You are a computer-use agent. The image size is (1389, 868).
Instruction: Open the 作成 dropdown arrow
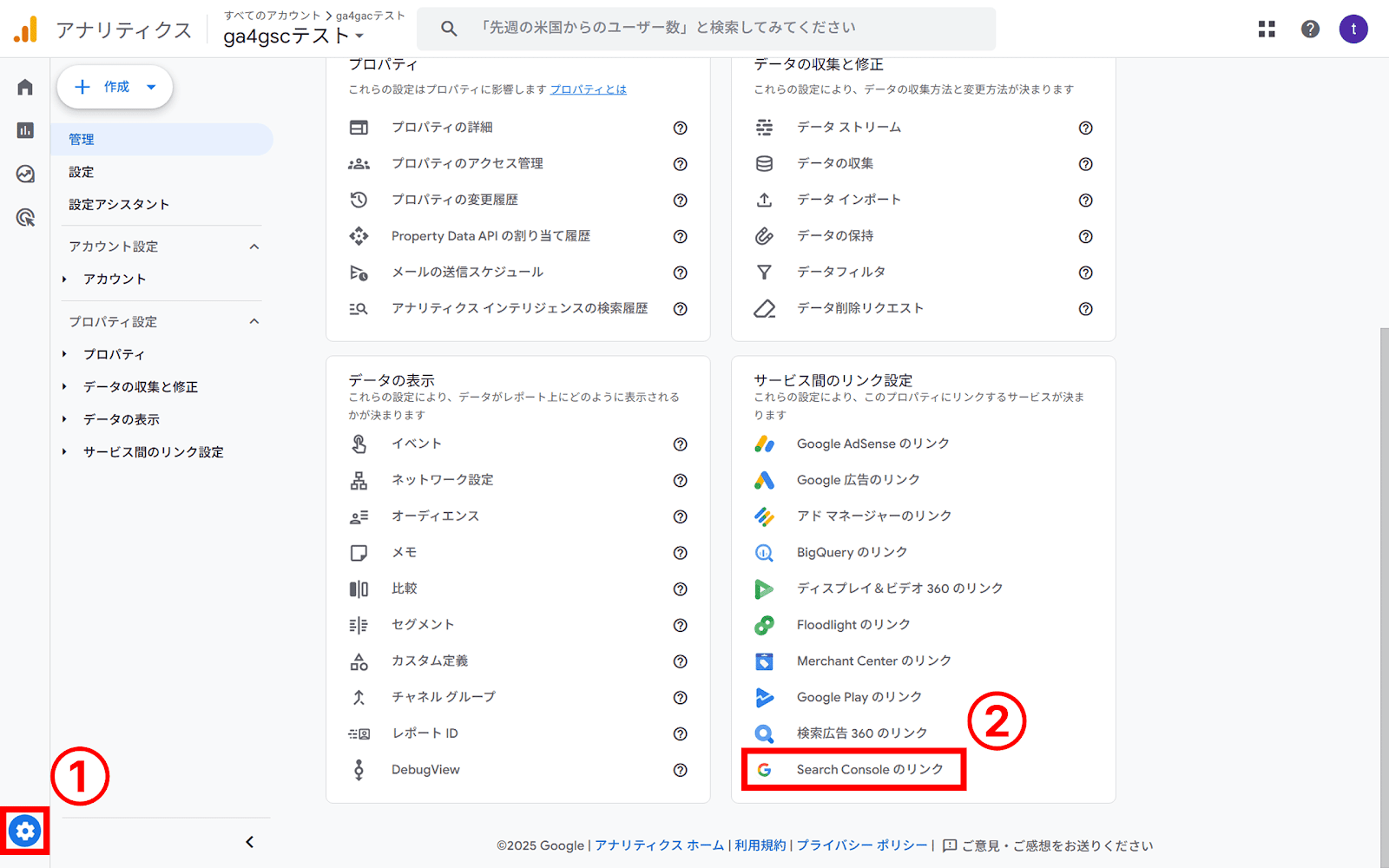(x=151, y=87)
